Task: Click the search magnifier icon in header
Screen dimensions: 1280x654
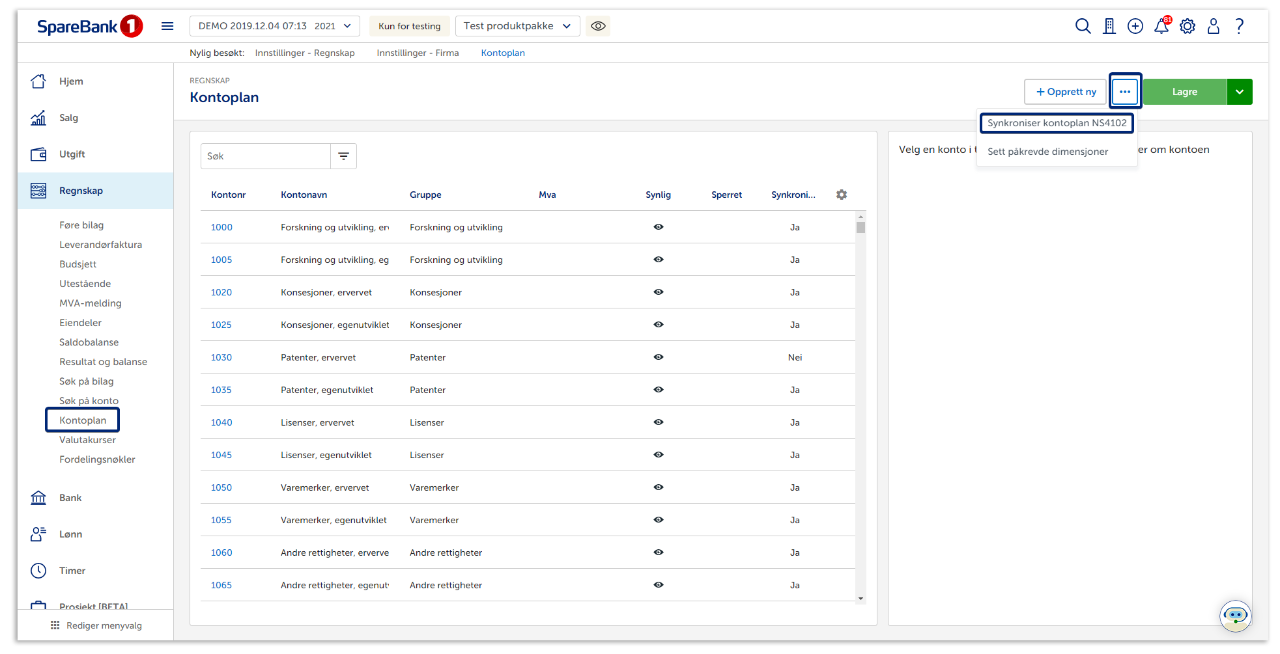Action: pos(1083,26)
